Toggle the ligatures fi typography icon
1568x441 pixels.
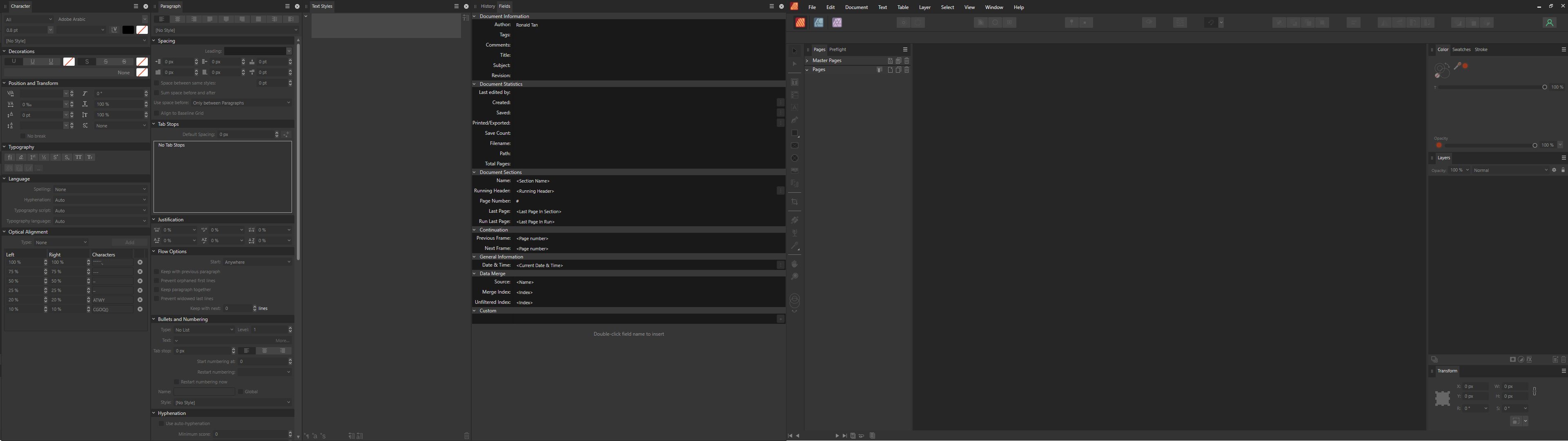[9, 158]
